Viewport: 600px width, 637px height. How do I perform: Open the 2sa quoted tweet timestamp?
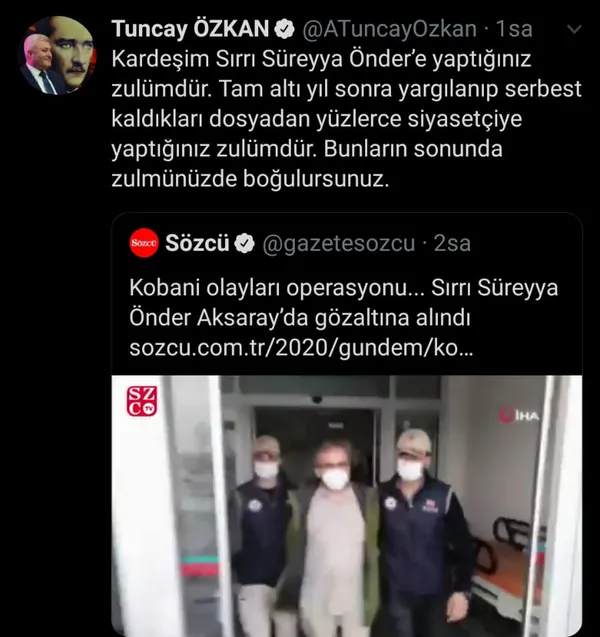click(x=452, y=243)
